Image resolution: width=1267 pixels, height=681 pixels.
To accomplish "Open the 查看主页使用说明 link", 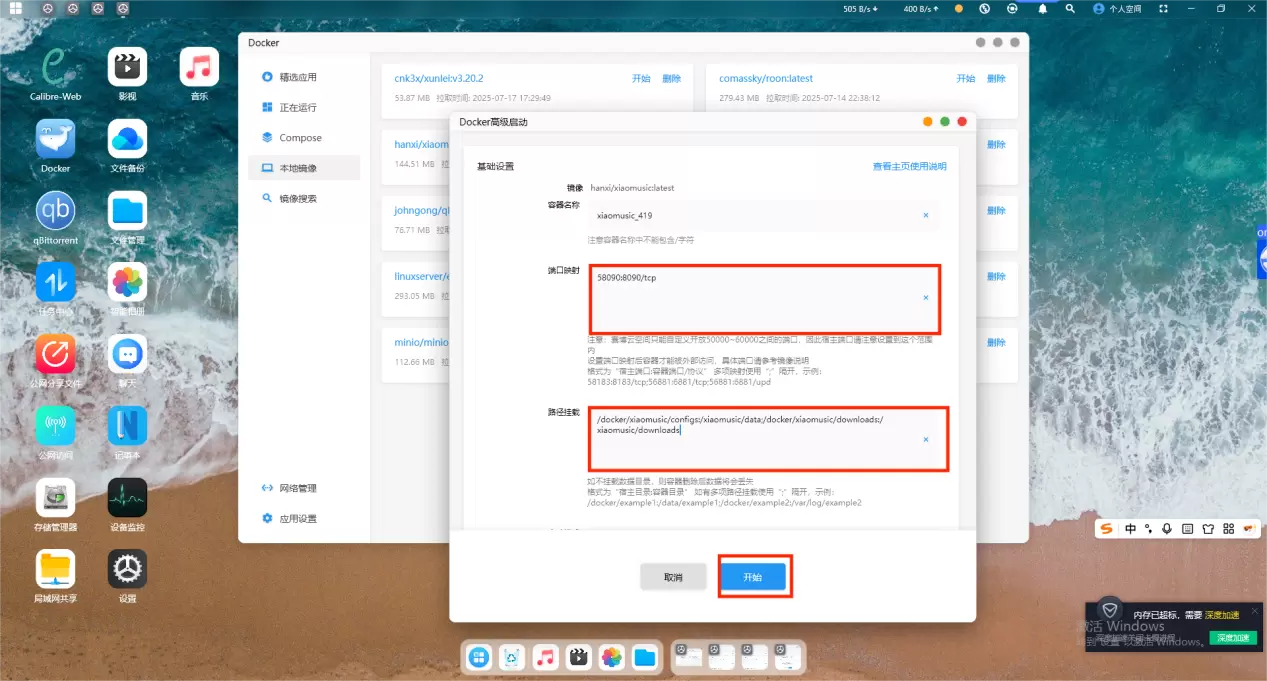I will click(909, 166).
